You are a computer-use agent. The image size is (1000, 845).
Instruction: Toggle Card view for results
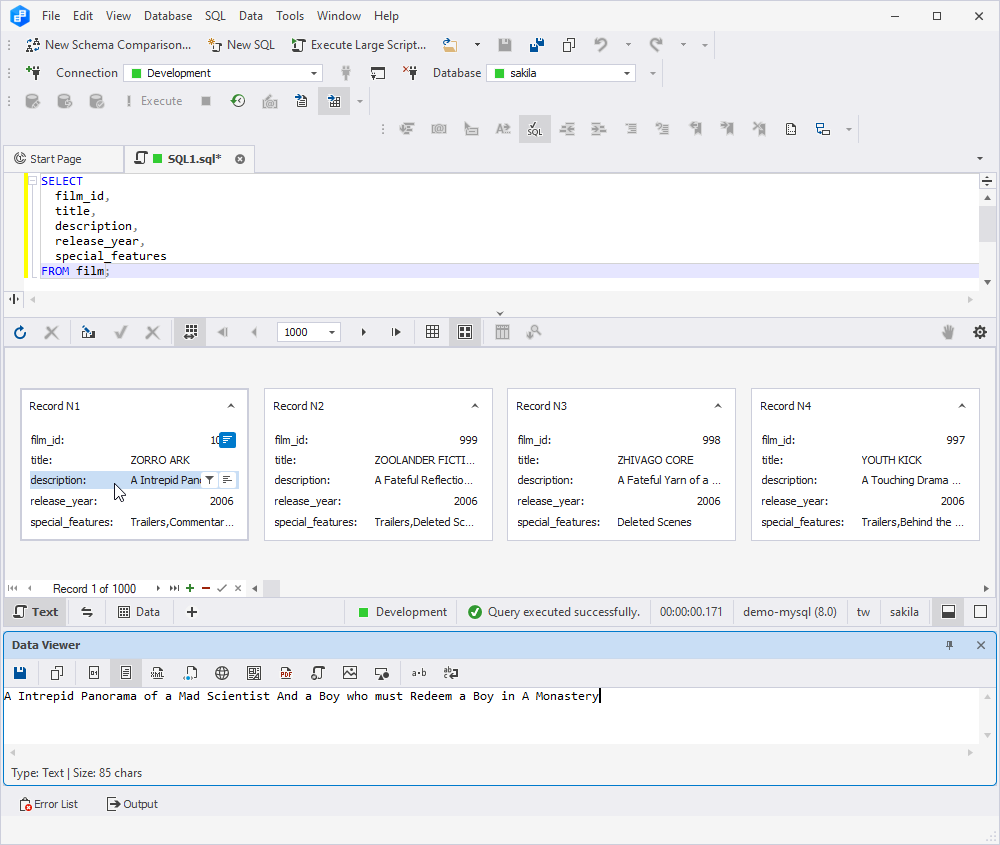(465, 332)
